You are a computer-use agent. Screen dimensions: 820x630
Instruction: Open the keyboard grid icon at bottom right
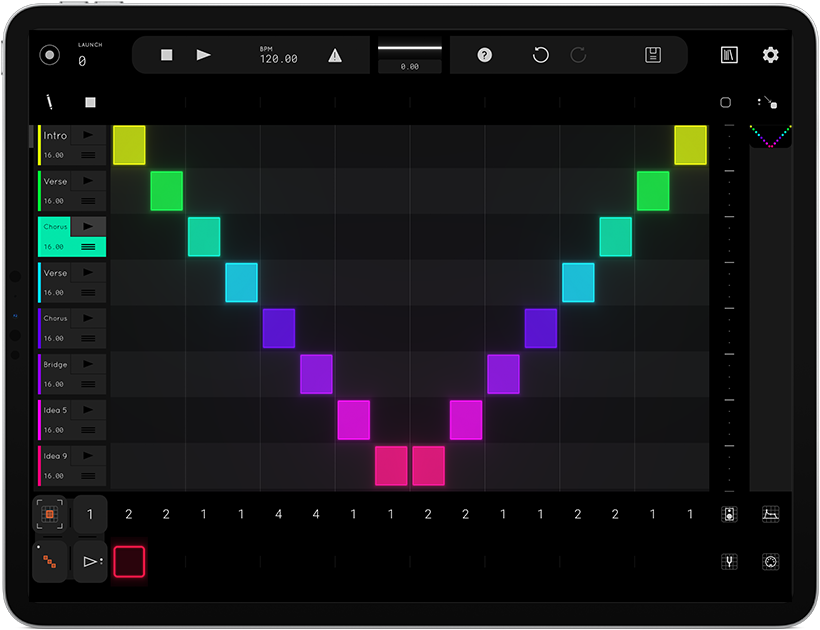[x=771, y=514]
